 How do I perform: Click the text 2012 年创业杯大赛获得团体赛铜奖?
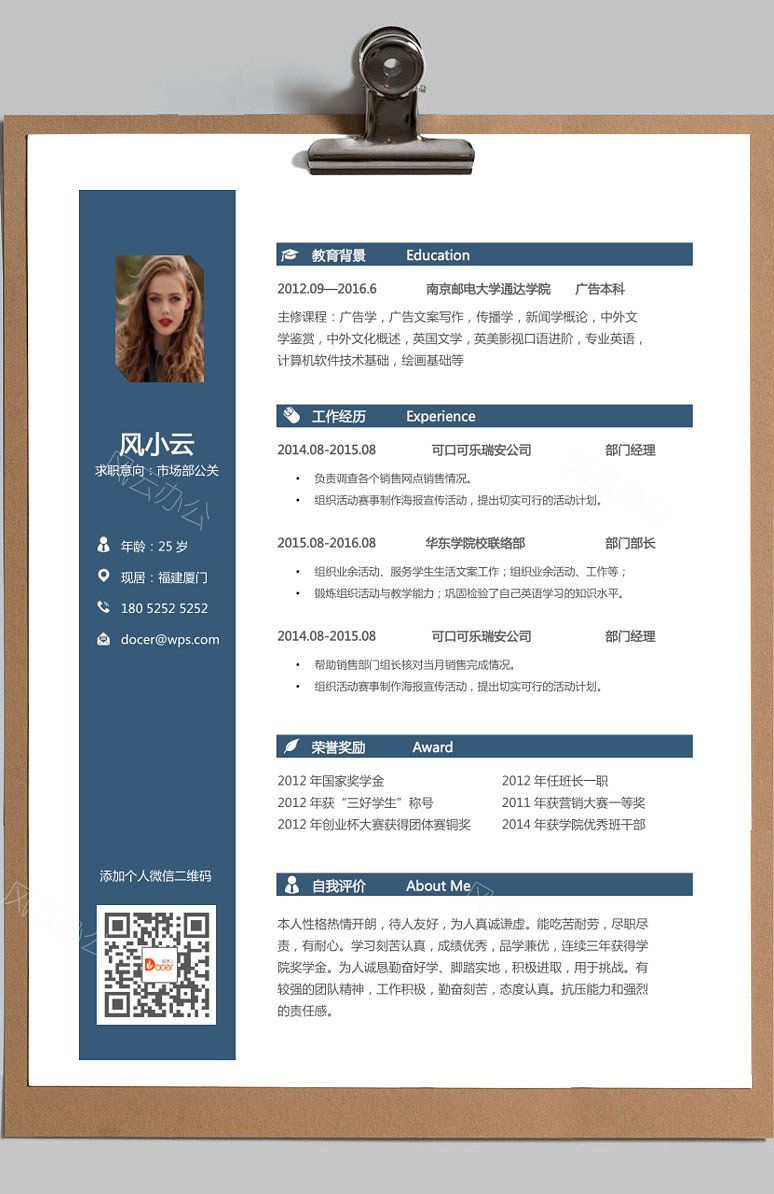pos(374,824)
